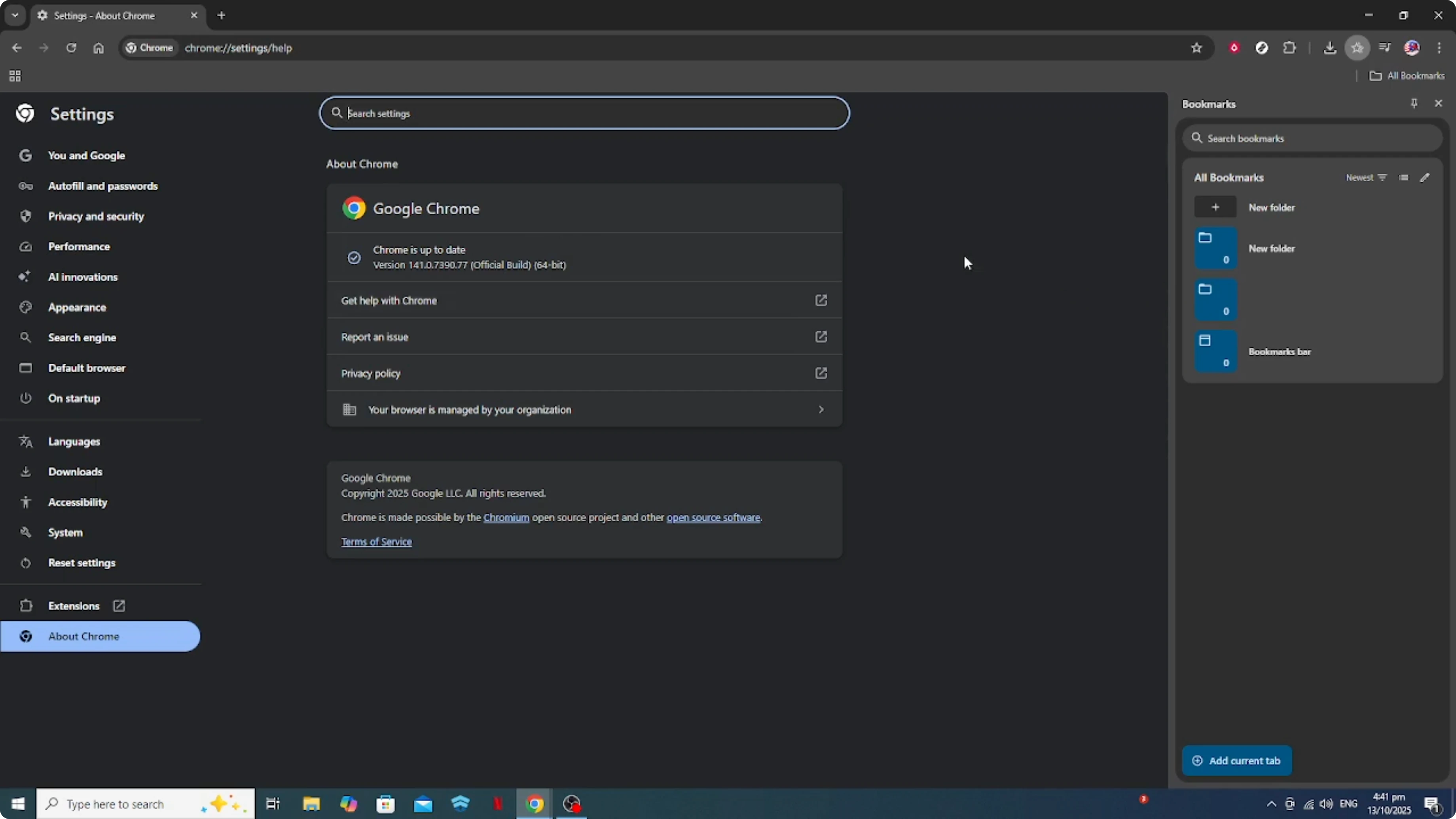1456x819 pixels.
Task: Click the back navigation arrow
Action: pos(16,48)
